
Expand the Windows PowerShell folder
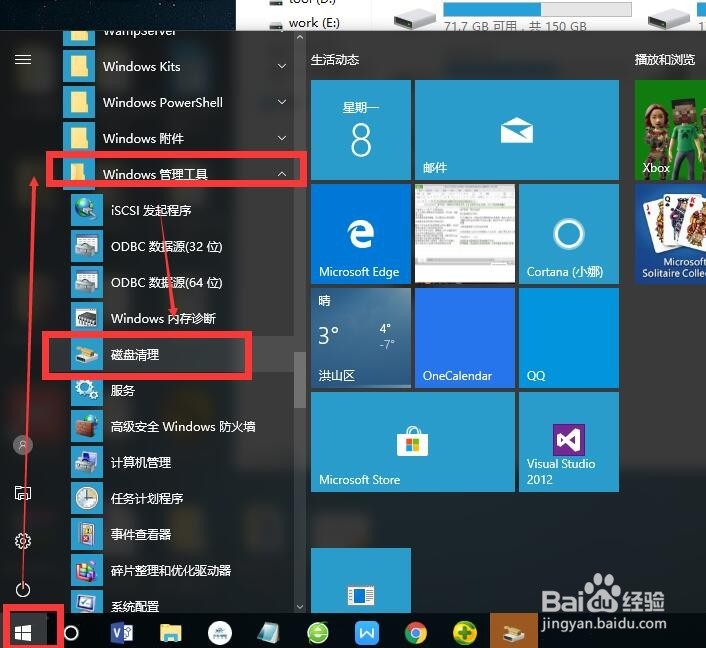(x=178, y=102)
